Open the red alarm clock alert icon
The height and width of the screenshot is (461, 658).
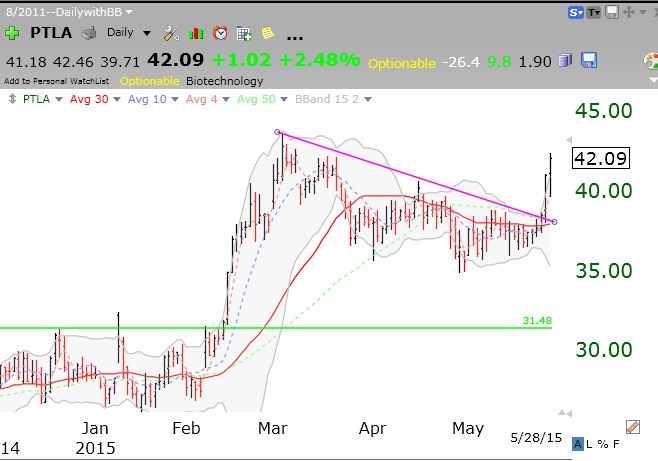220,33
